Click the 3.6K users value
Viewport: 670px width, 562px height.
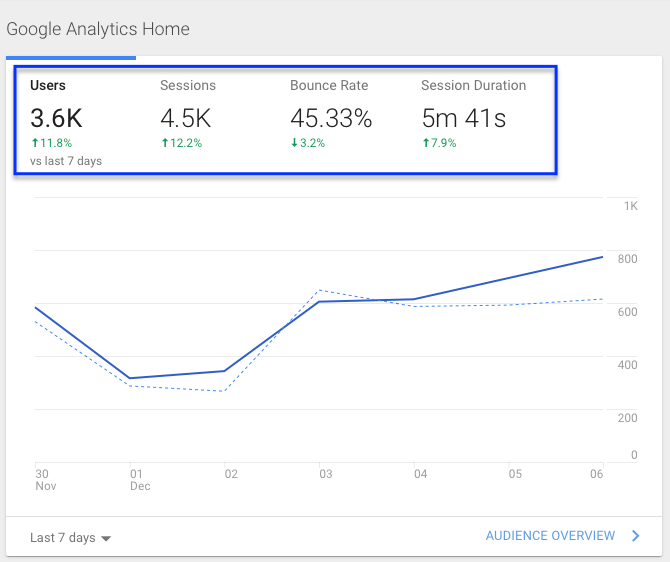[x=56, y=118]
